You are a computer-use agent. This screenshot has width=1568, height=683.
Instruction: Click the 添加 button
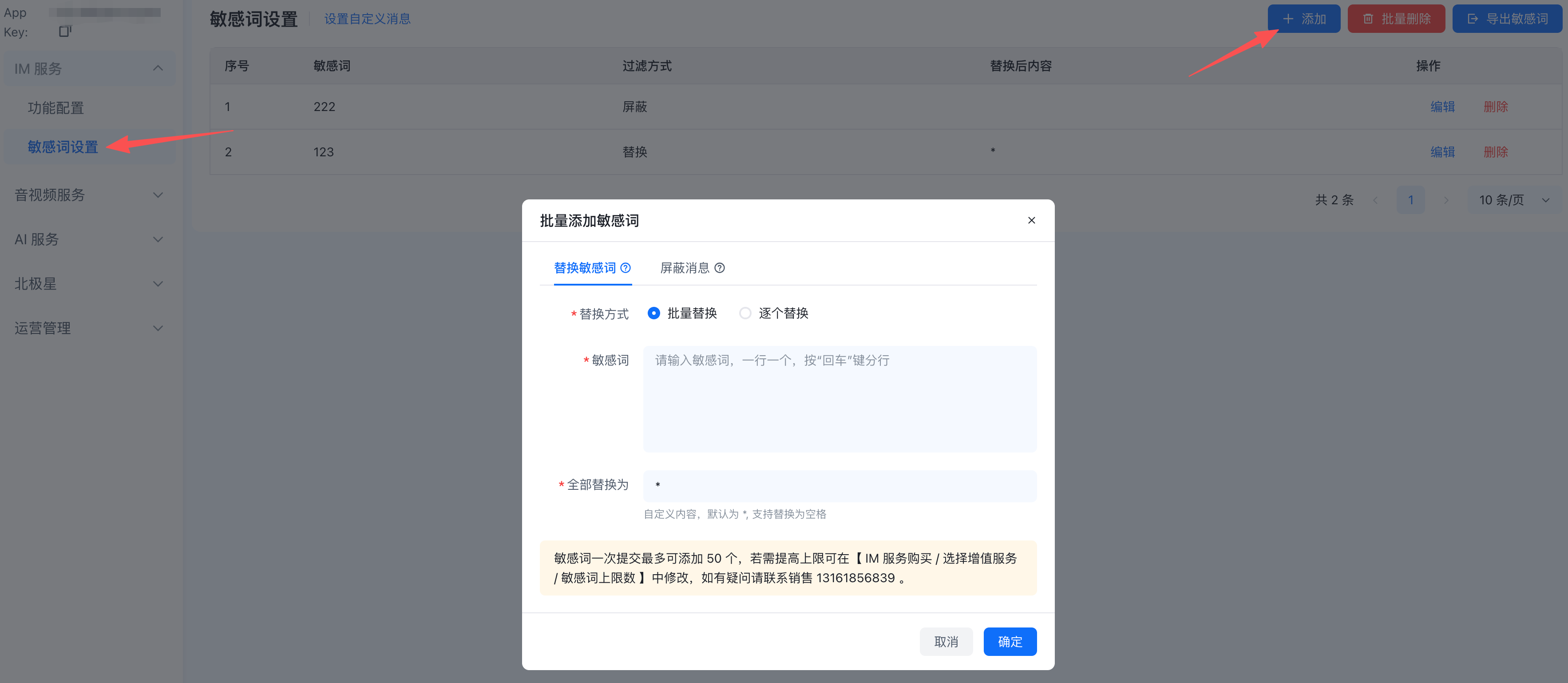(x=1304, y=19)
